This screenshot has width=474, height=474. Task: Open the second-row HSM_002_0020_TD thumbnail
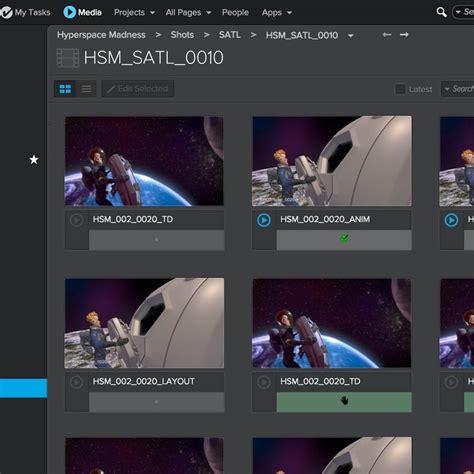[332, 323]
